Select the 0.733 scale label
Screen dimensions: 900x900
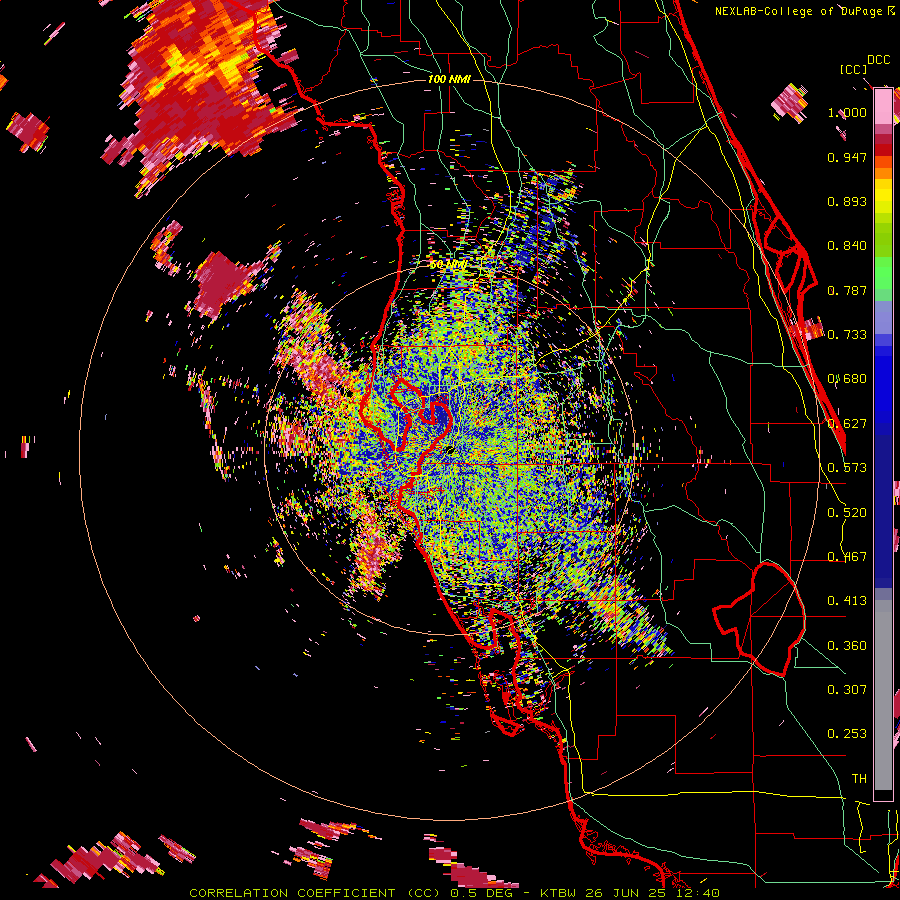coord(847,335)
